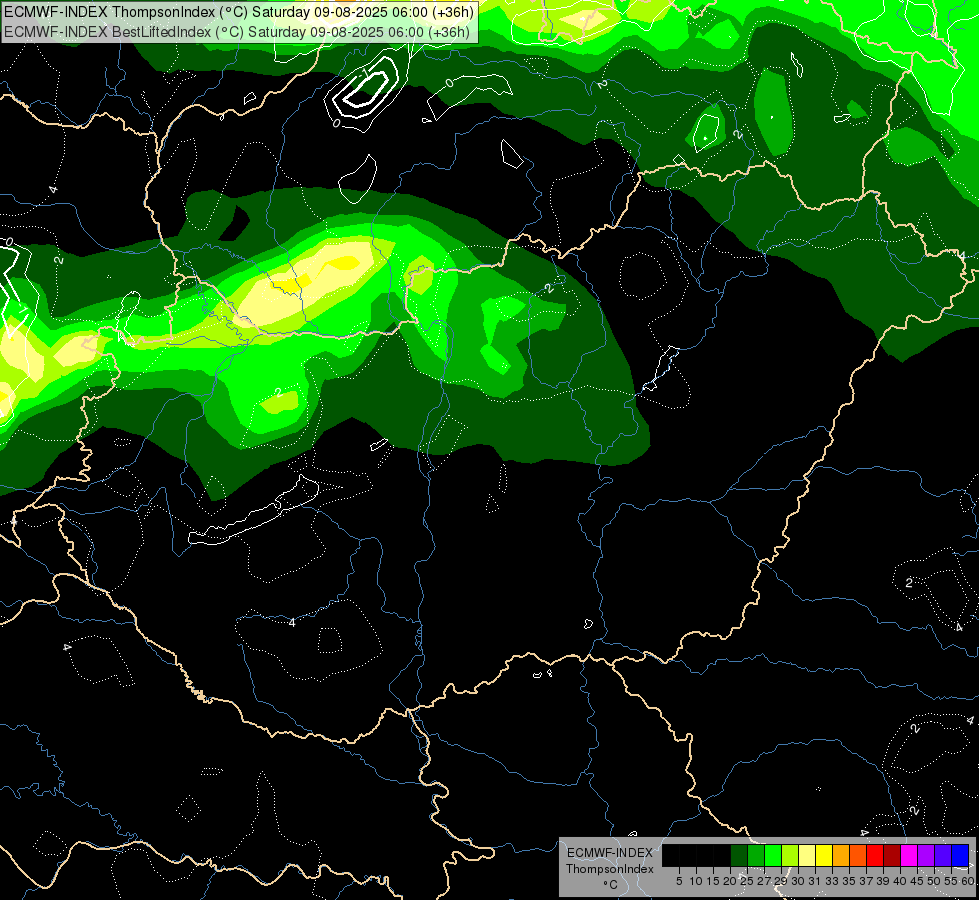The height and width of the screenshot is (900, 979).
Task: Click legend scale value '37'
Action: tap(866, 881)
